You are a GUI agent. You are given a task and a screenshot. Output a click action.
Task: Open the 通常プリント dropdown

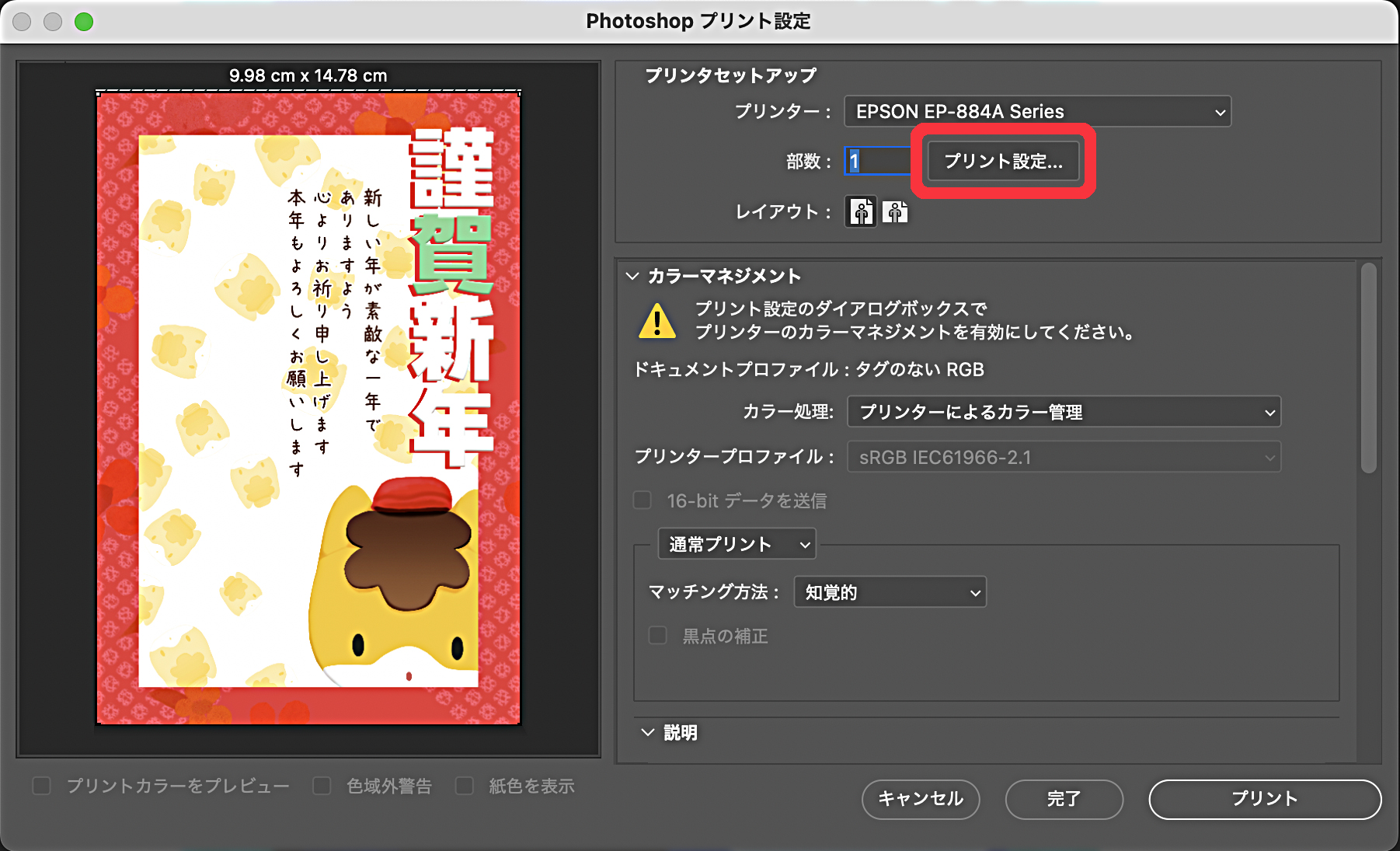[737, 544]
